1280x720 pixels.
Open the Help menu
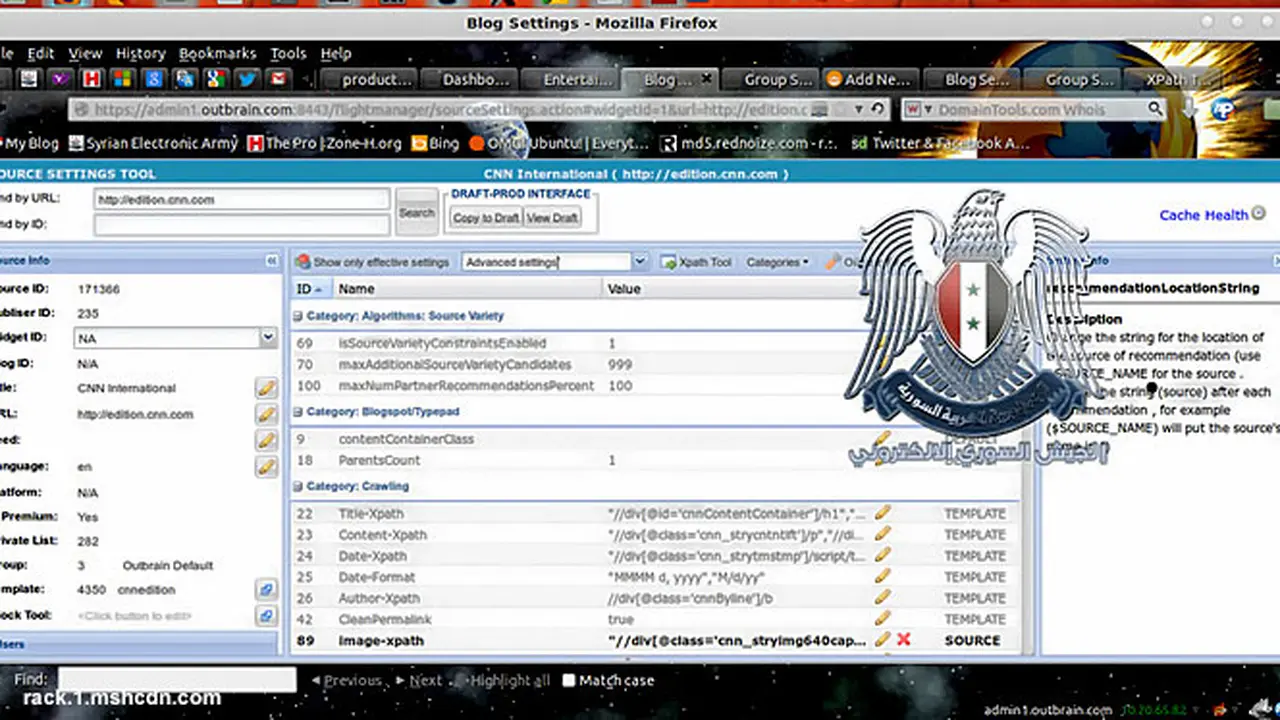click(x=335, y=53)
